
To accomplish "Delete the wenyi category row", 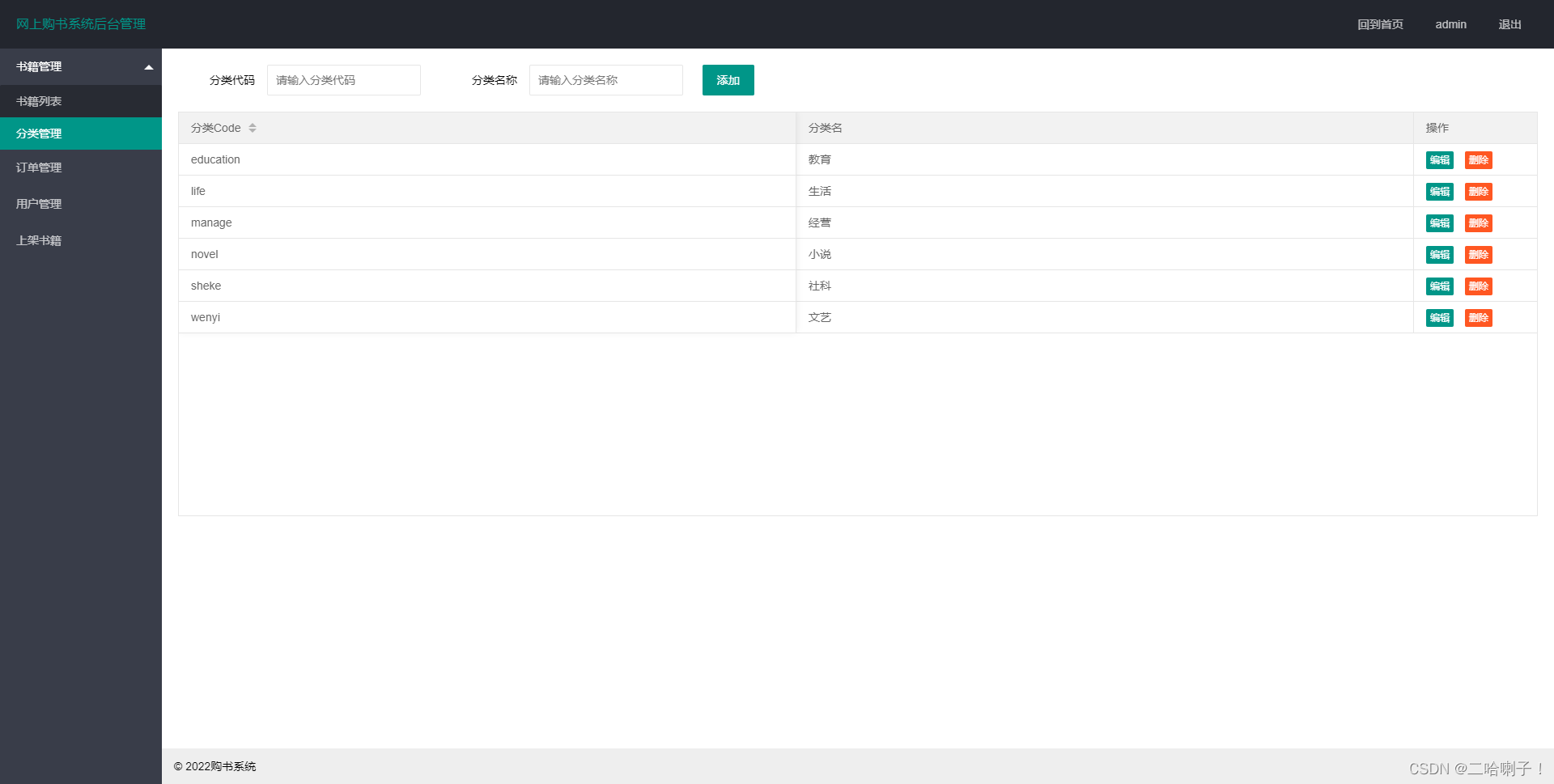I will [1479, 318].
